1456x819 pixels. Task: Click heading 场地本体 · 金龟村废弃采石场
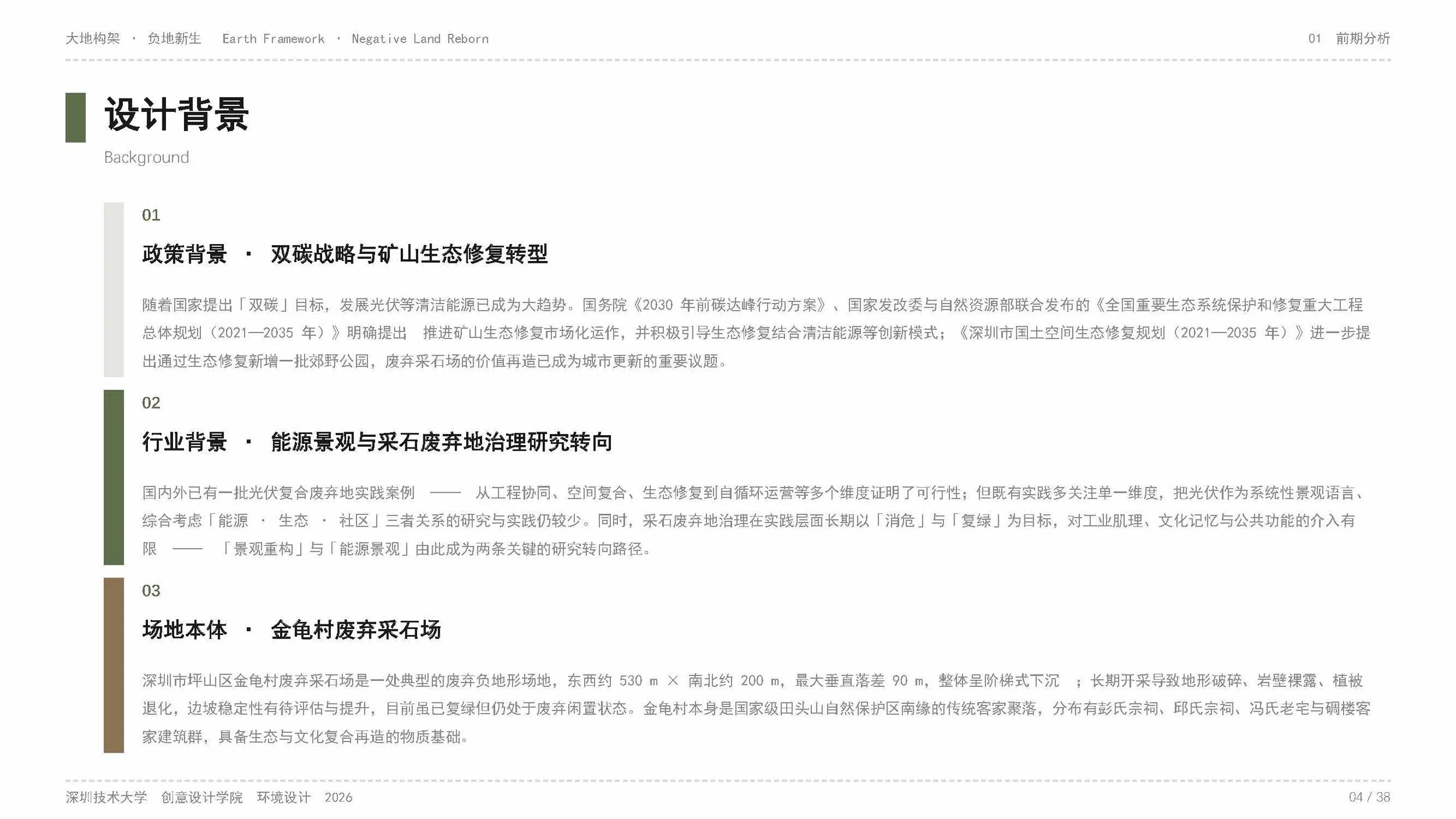pyautogui.click(x=291, y=630)
